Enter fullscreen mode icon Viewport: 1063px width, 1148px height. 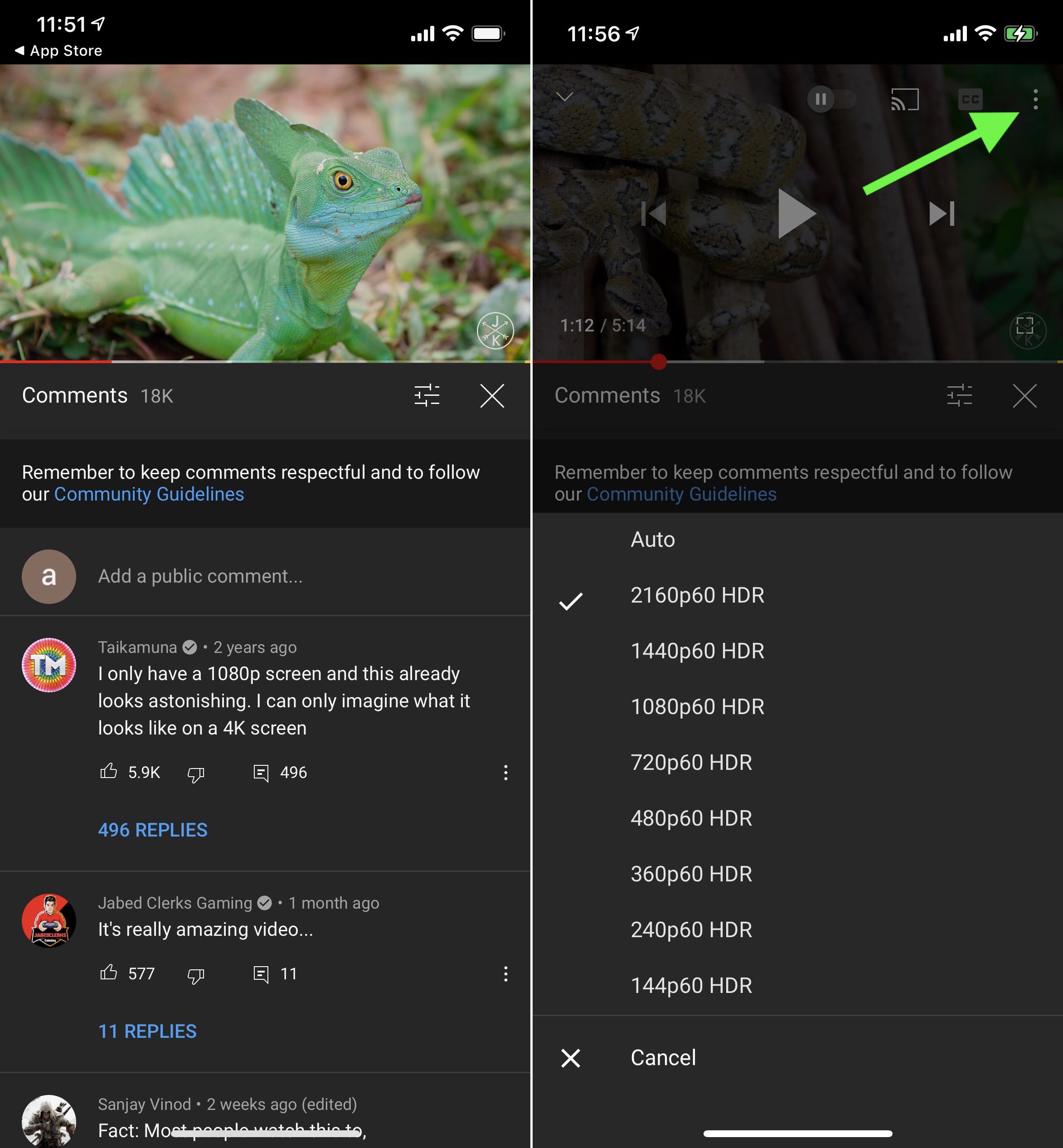coord(1024,326)
